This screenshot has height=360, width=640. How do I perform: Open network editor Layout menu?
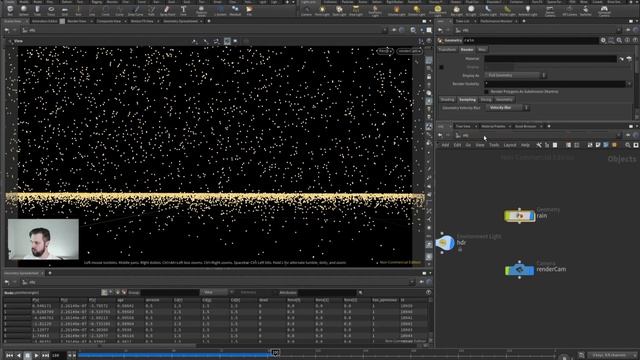(x=510, y=145)
